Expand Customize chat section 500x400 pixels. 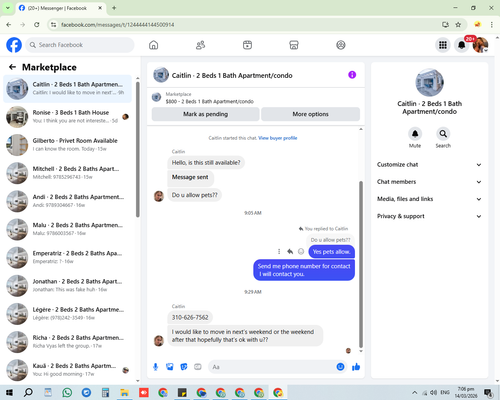430,165
